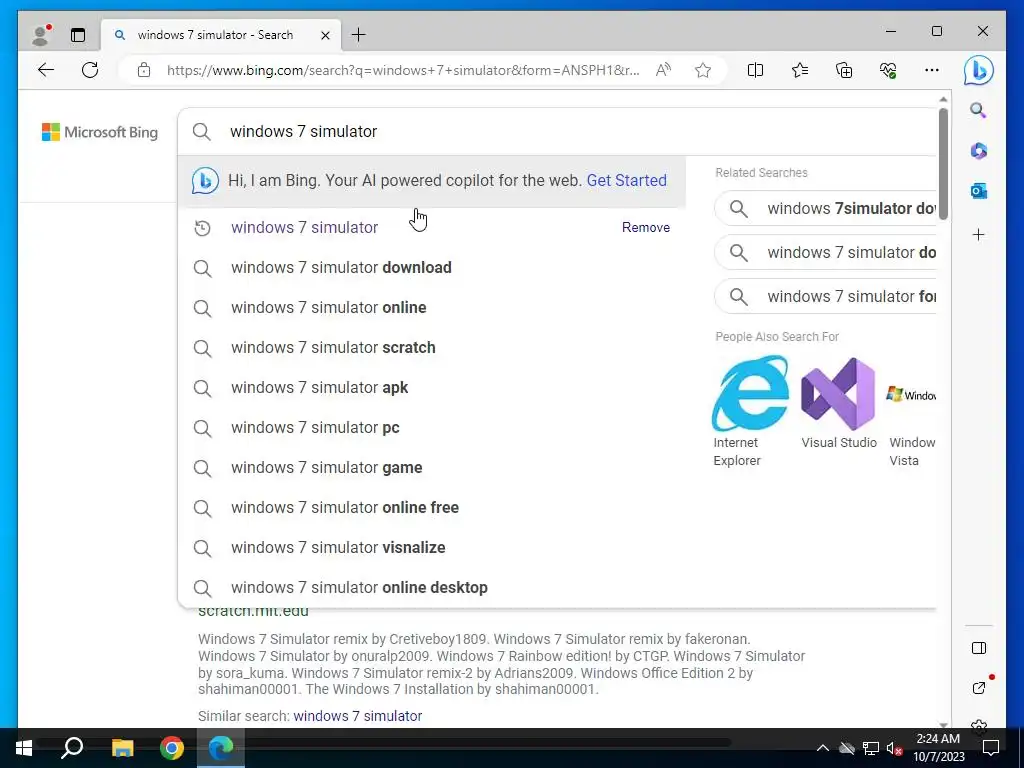
Task: Open sidebar Search icon
Action: point(978,110)
